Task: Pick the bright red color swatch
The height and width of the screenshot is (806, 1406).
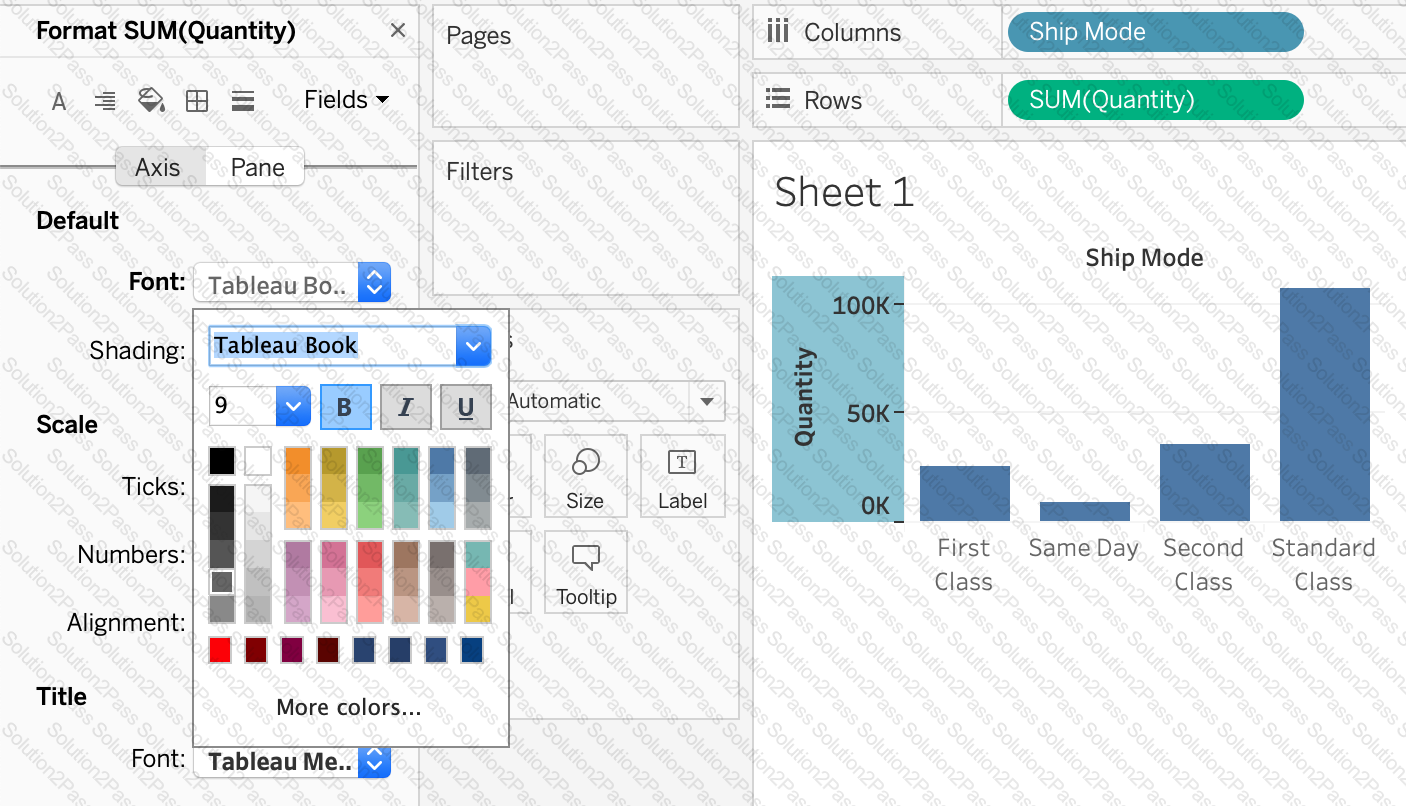Action: (221, 650)
